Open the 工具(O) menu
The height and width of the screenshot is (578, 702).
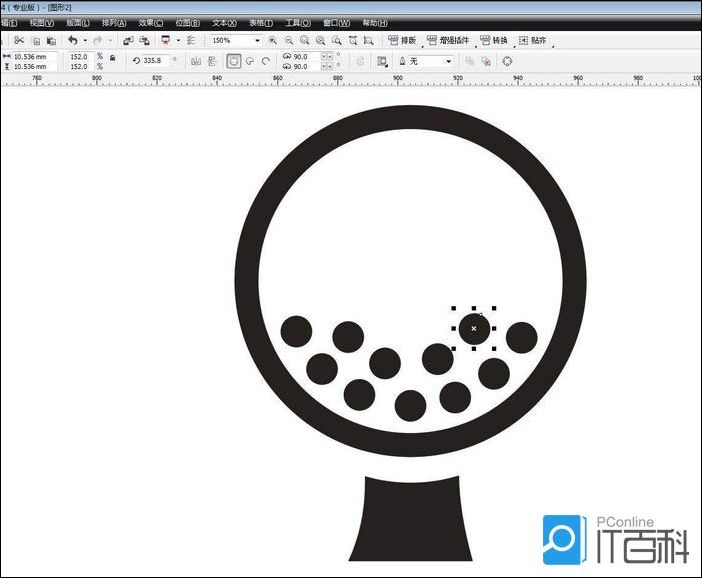(298, 23)
